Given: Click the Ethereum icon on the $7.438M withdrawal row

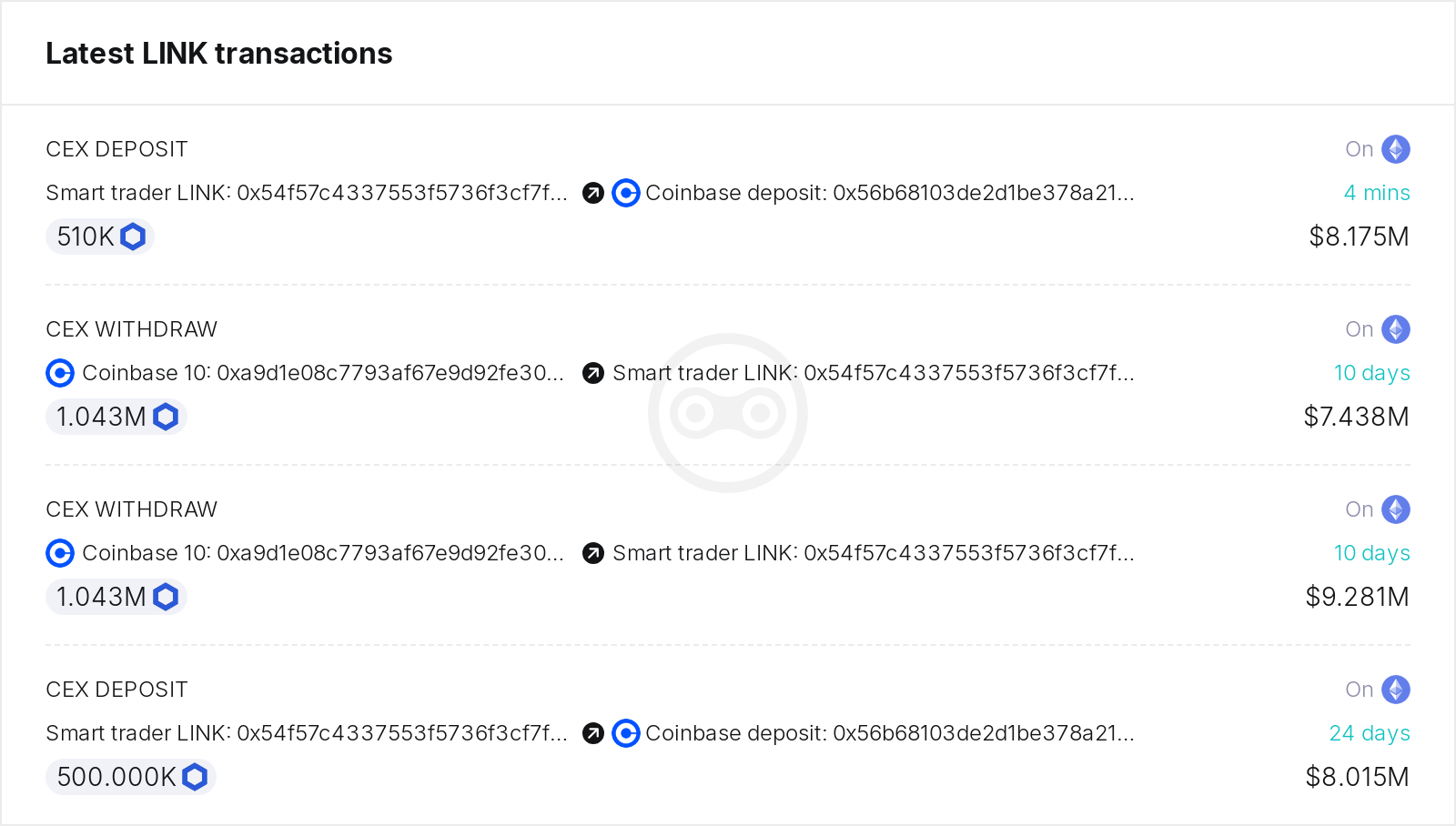Looking at the screenshot, I should coord(1394,329).
